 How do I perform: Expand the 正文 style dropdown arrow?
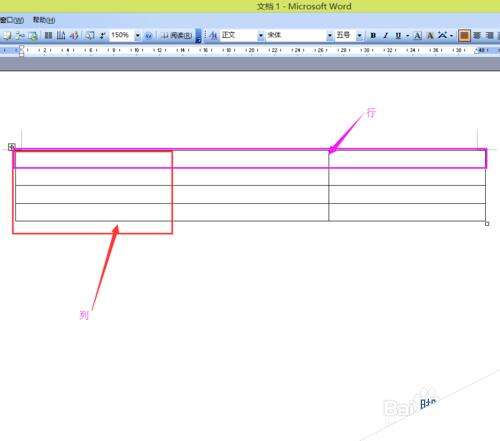tap(261, 35)
